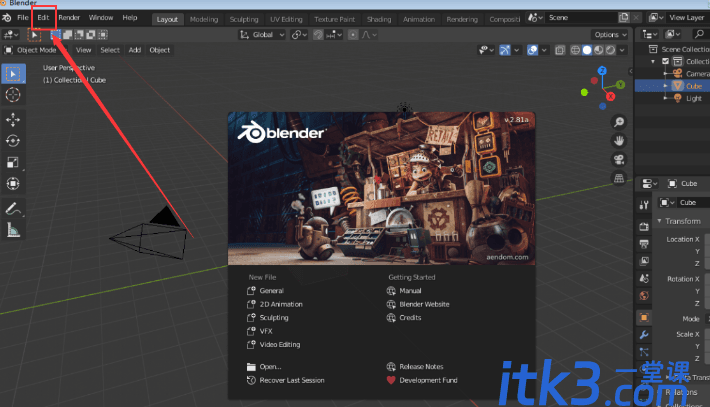The width and height of the screenshot is (710, 407).
Task: Select the Move tool
Action: point(13,120)
